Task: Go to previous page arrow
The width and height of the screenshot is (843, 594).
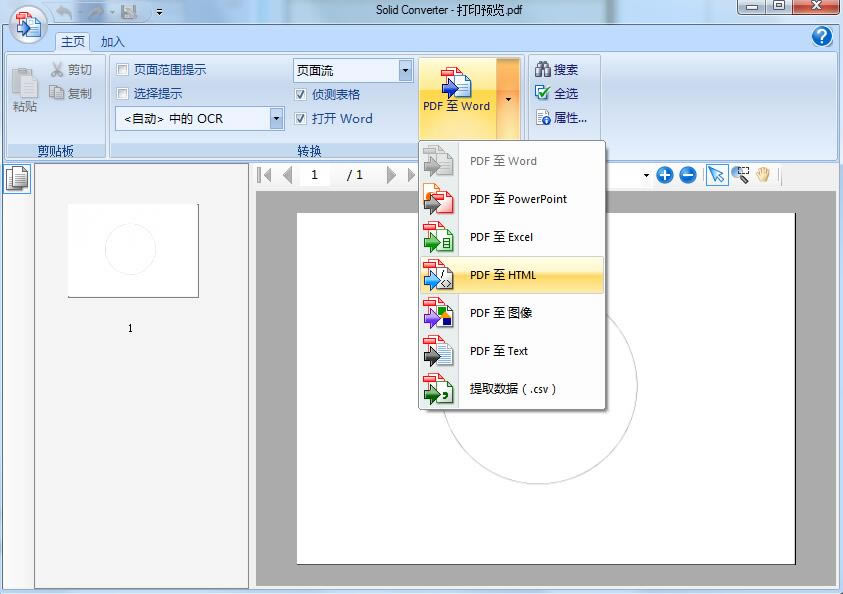Action: point(288,175)
